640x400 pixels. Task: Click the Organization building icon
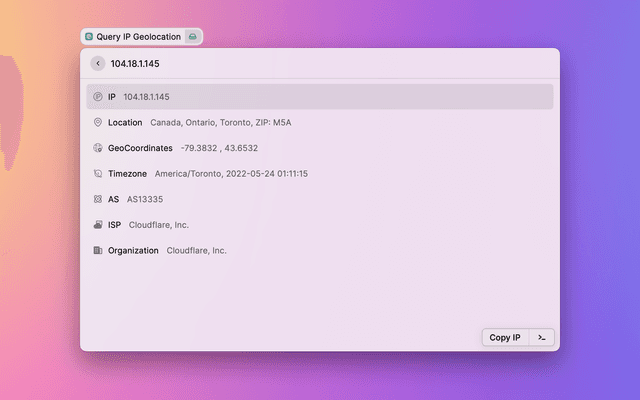[97, 250]
